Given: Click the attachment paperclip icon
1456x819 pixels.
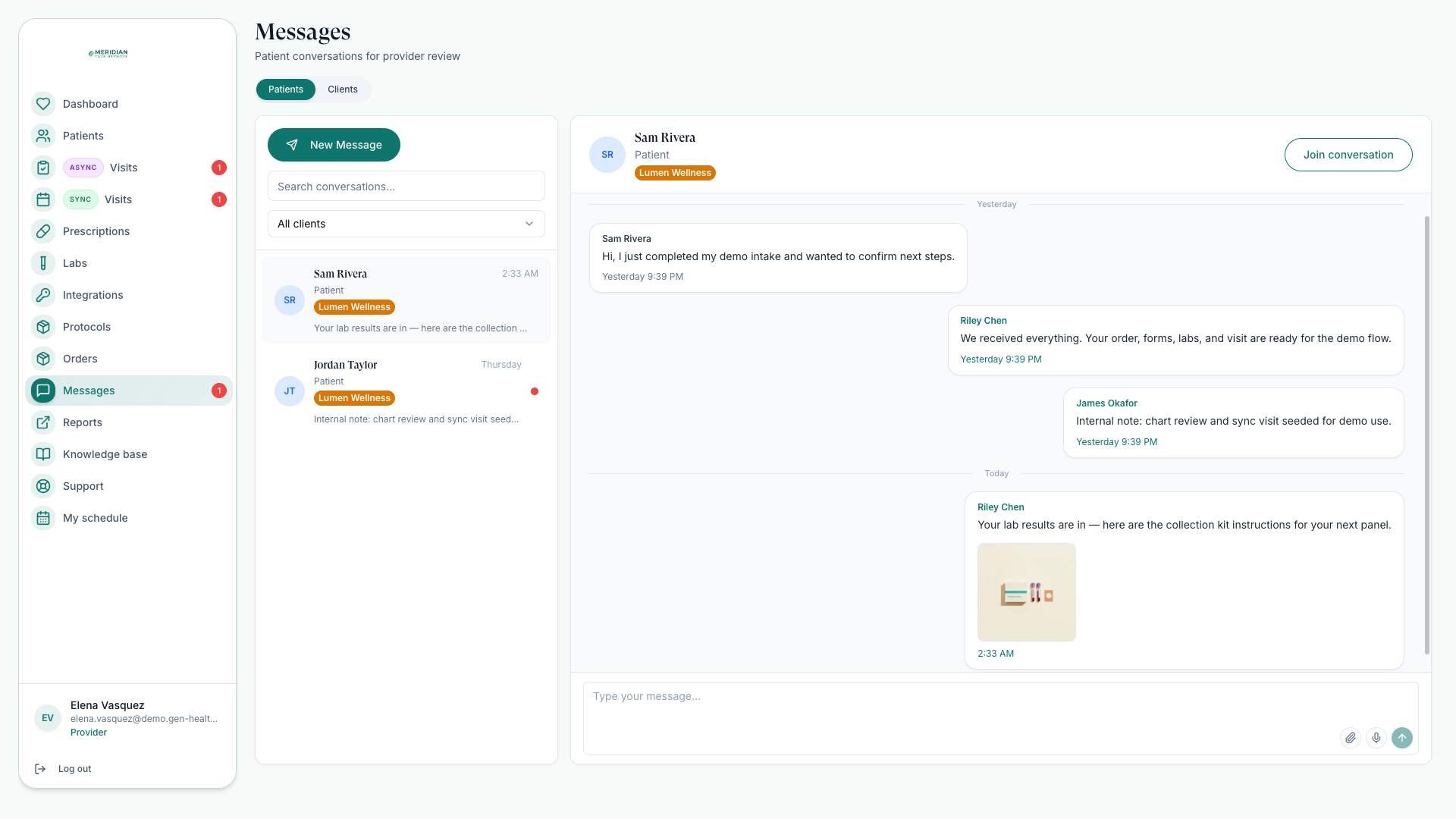Looking at the screenshot, I should point(1351,738).
